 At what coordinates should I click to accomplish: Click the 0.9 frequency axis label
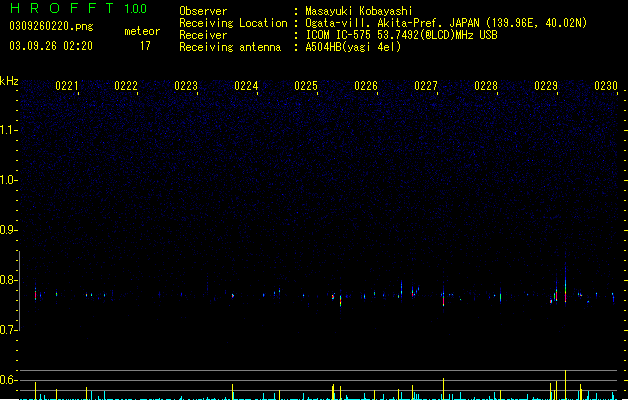click(9, 230)
